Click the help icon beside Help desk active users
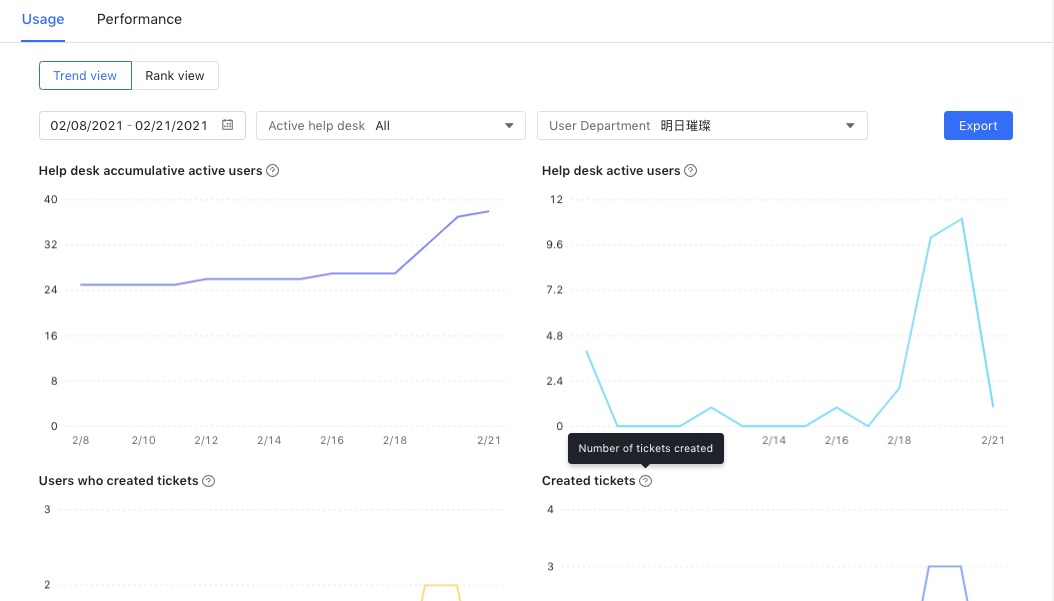1054x601 pixels. click(690, 170)
